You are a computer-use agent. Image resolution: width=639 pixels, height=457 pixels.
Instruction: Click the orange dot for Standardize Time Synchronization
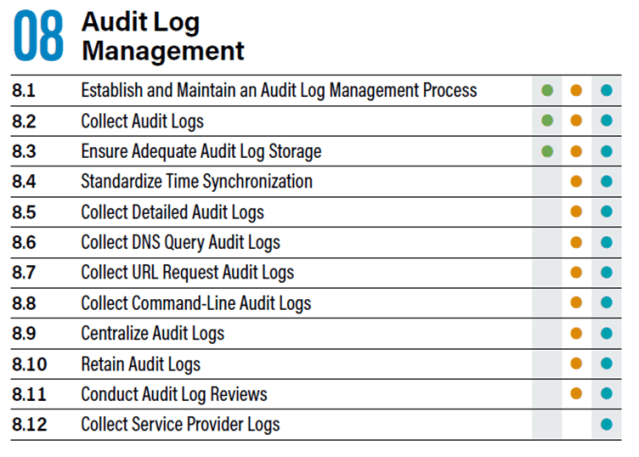coord(576,182)
